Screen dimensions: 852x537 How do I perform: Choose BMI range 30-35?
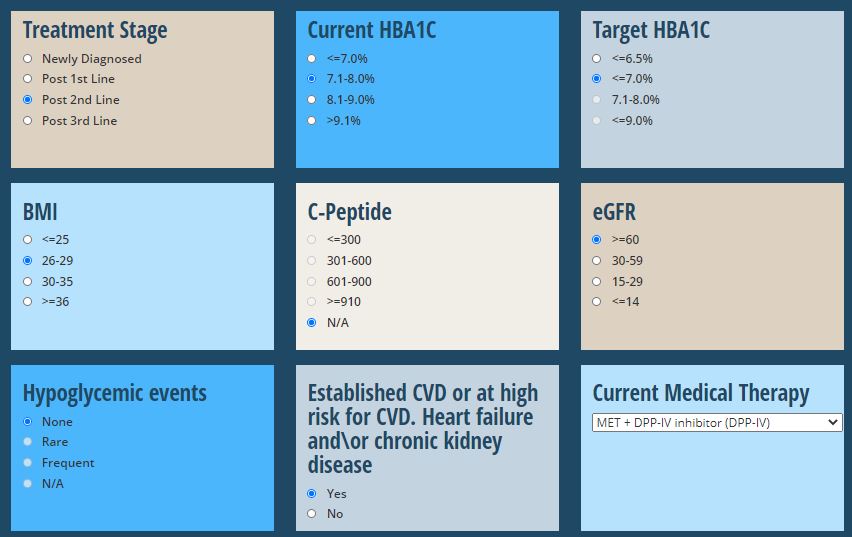pyautogui.click(x=28, y=282)
